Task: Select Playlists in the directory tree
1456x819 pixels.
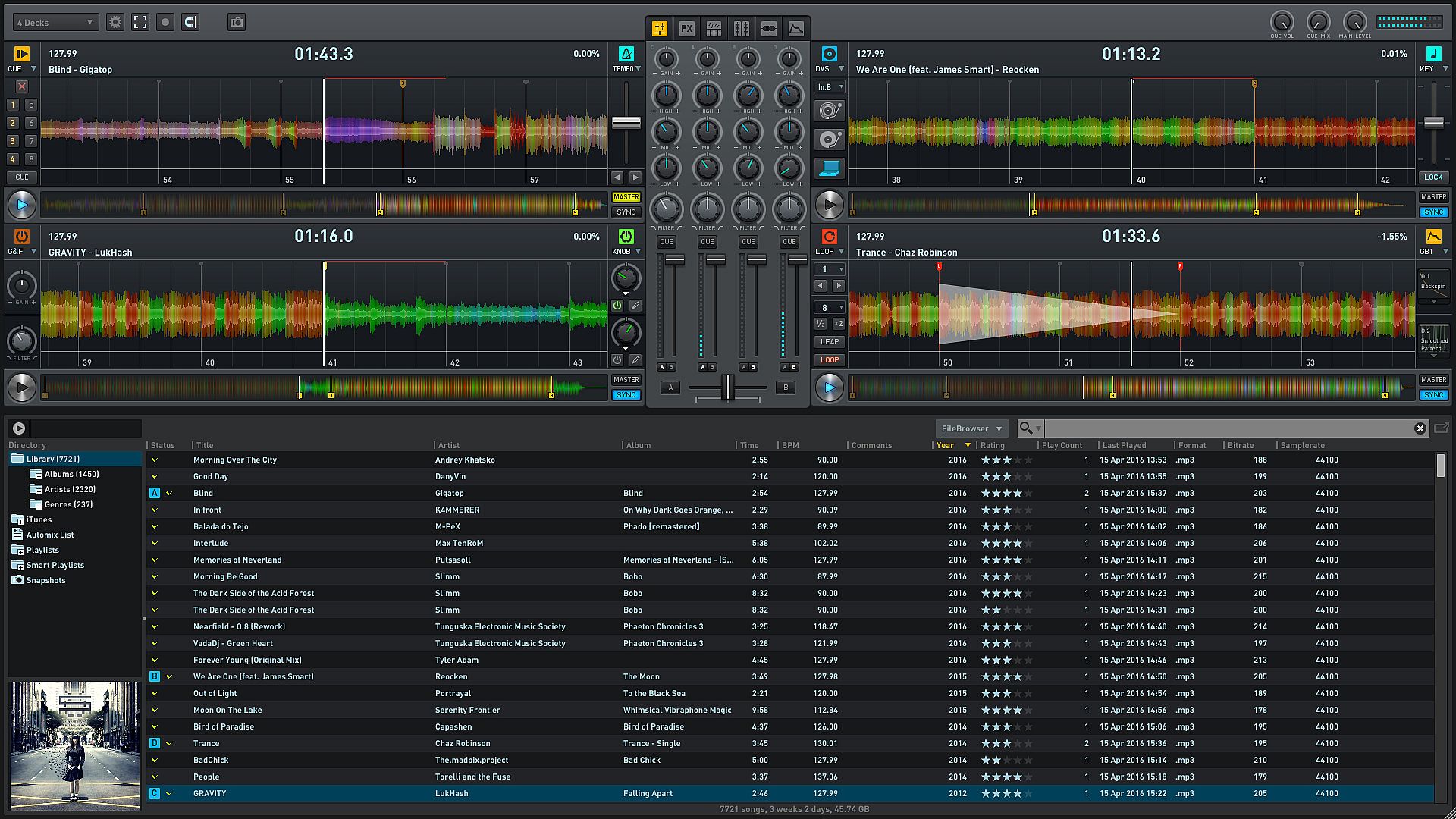Action: [x=42, y=550]
